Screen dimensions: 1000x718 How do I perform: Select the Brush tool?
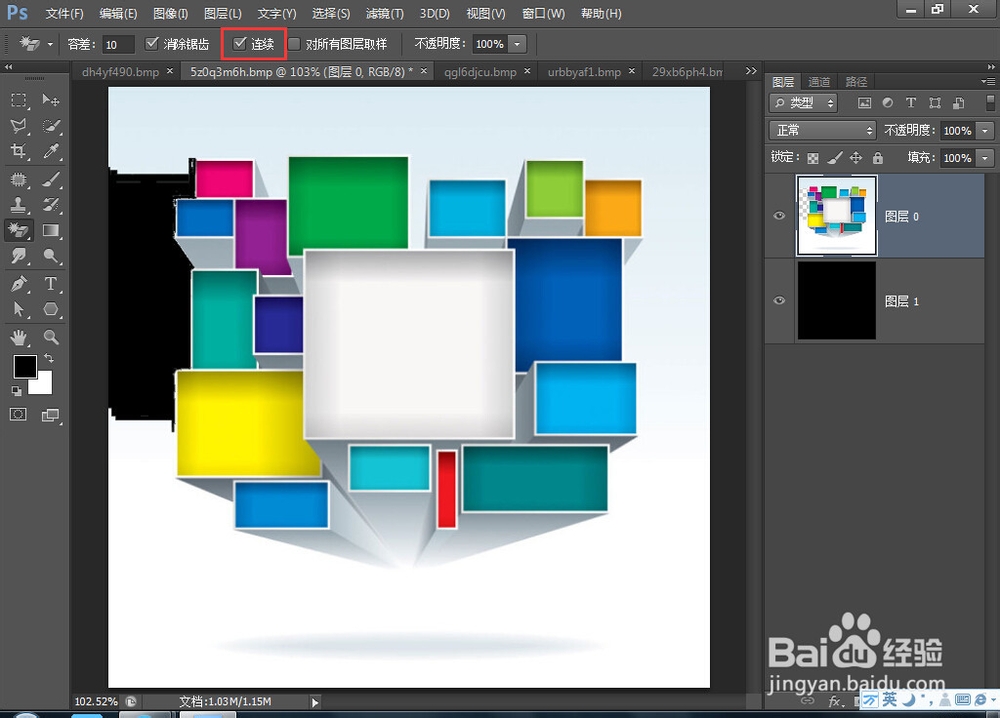pos(51,180)
